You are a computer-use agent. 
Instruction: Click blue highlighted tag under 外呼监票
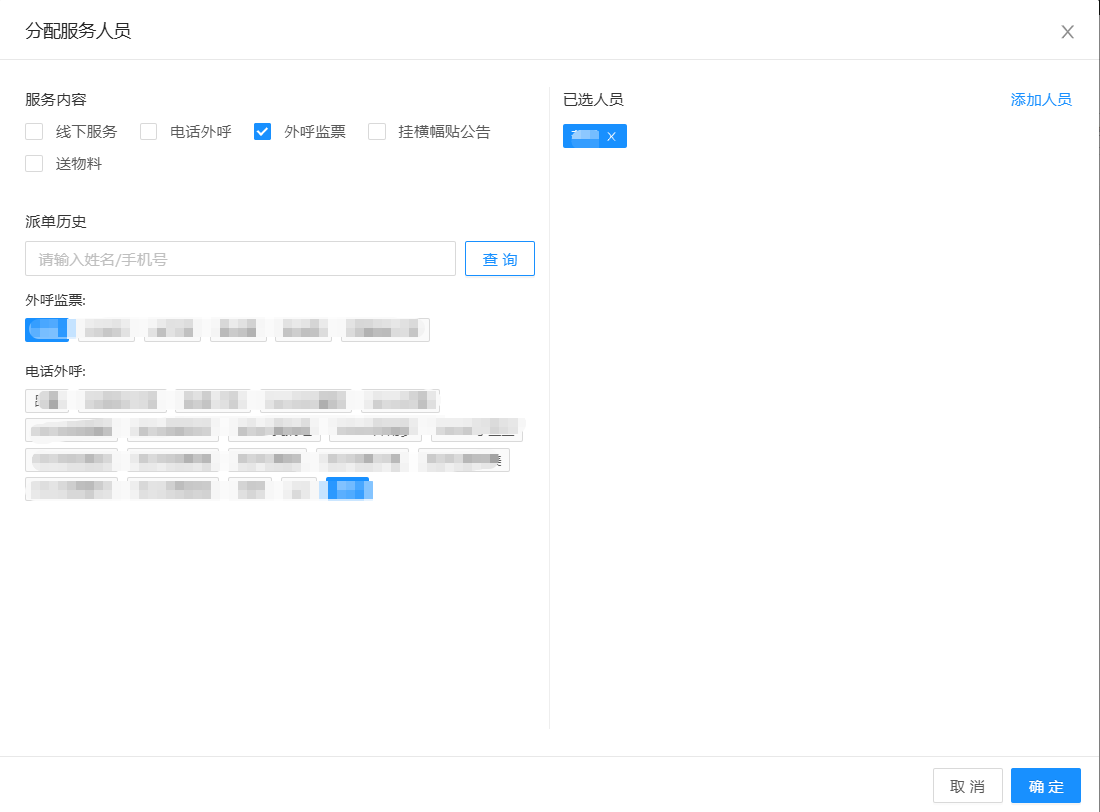point(47,329)
